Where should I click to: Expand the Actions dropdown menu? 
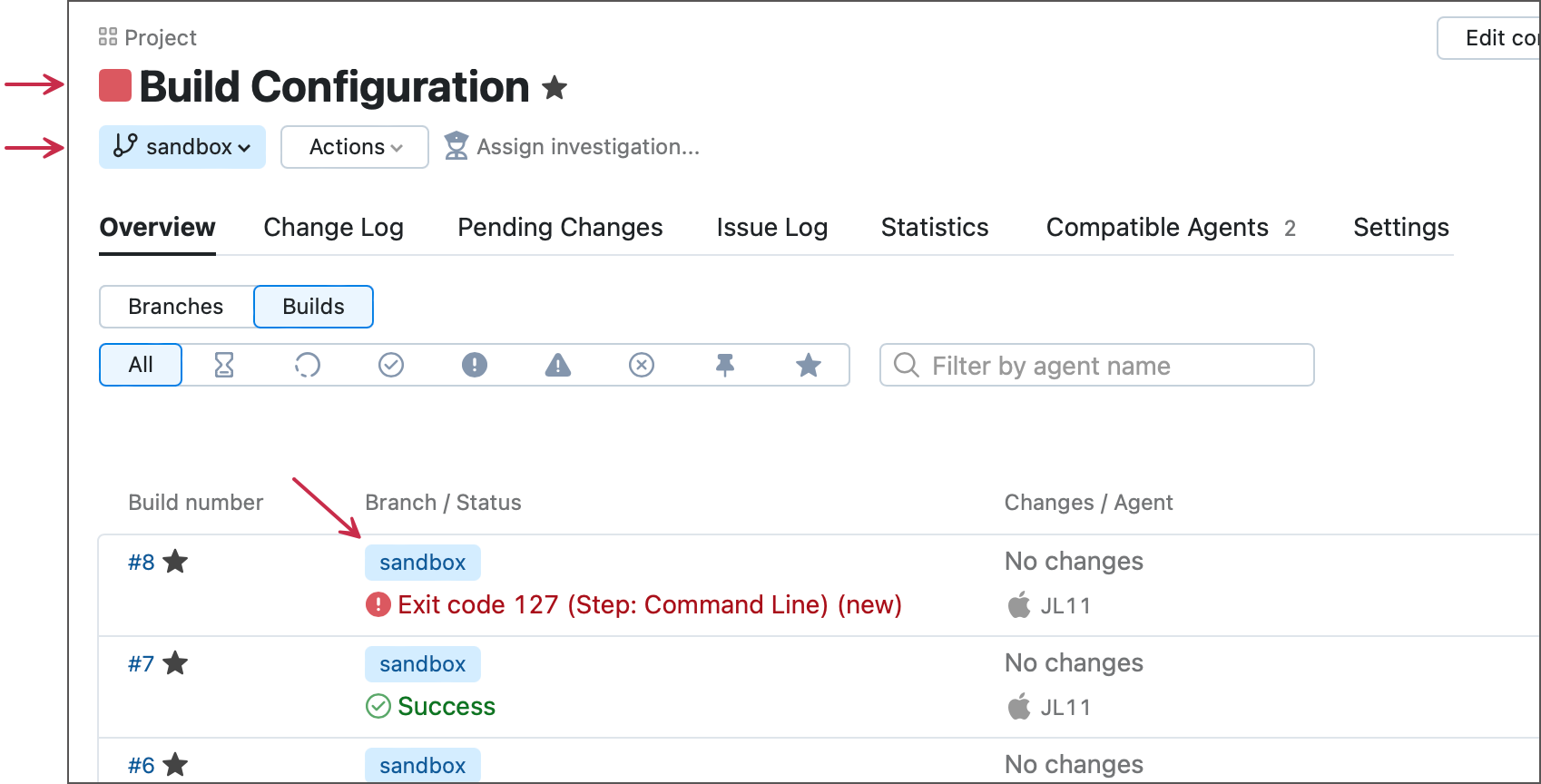pyautogui.click(x=354, y=146)
